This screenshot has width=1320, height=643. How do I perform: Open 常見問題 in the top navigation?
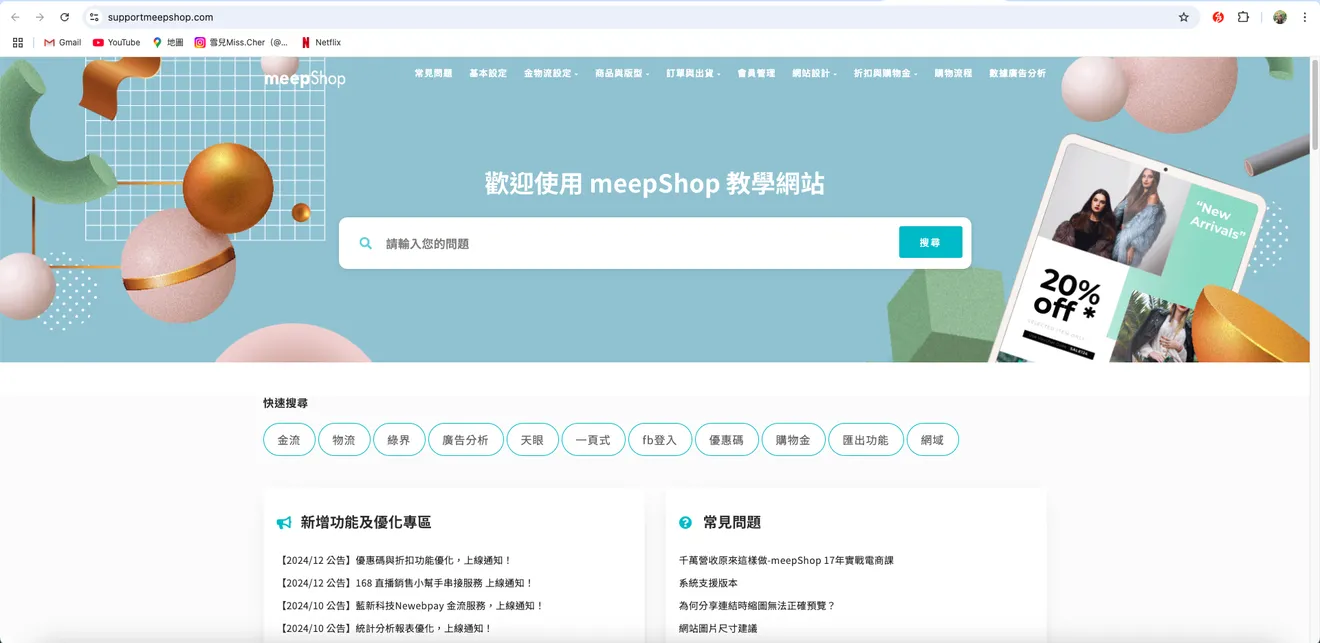[x=433, y=73]
